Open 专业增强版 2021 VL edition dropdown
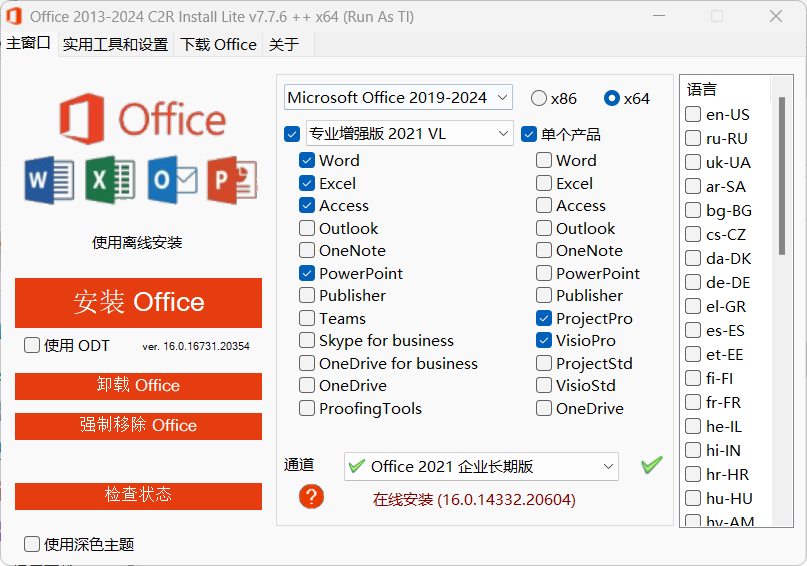 (410, 133)
